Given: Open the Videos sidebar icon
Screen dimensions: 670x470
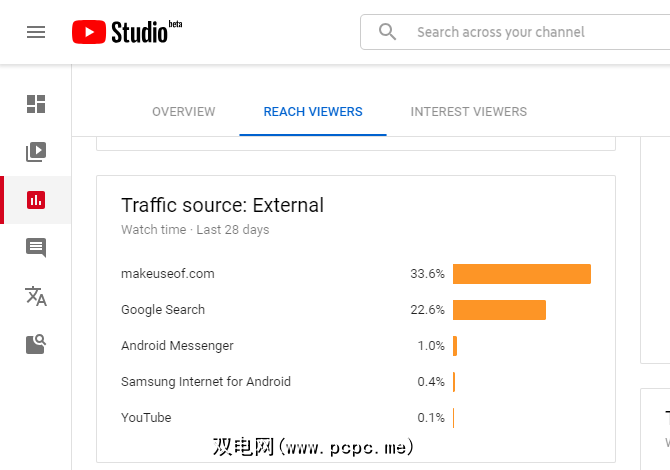Looking at the screenshot, I should click(x=36, y=152).
